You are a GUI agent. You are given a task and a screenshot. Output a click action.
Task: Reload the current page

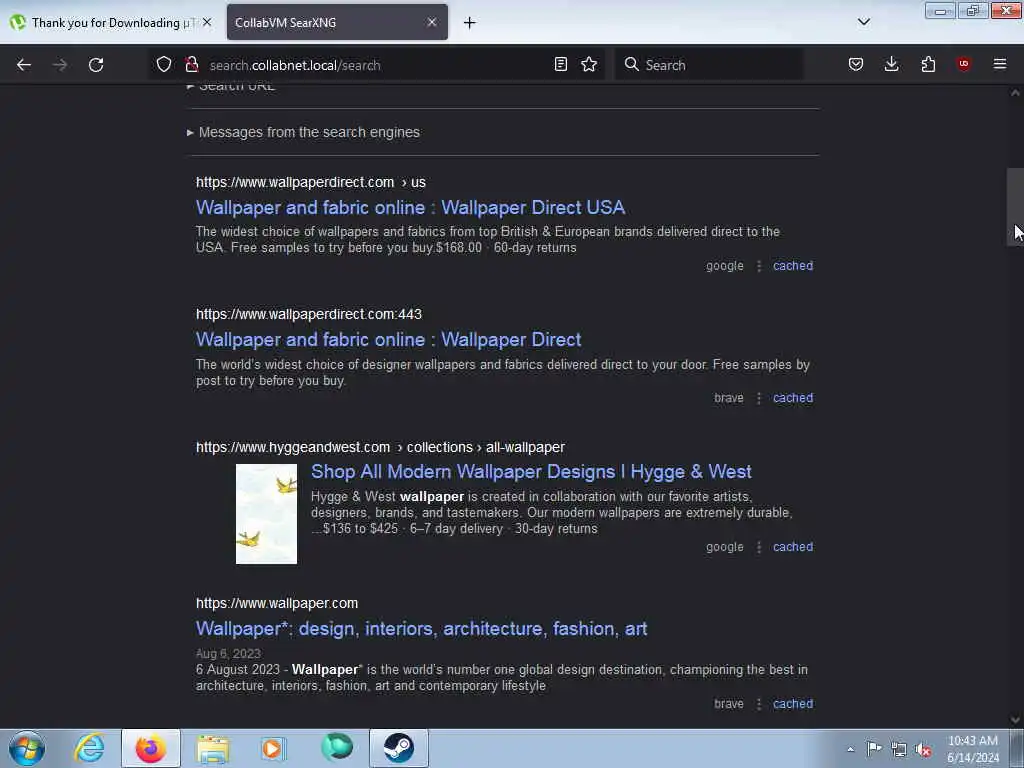pos(96,65)
